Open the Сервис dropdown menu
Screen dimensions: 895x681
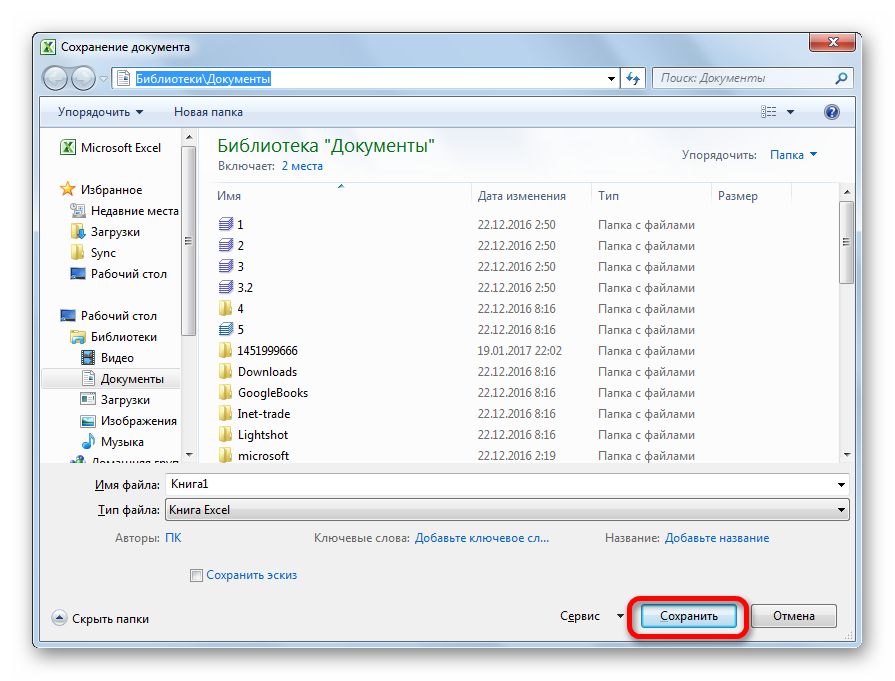pos(592,617)
